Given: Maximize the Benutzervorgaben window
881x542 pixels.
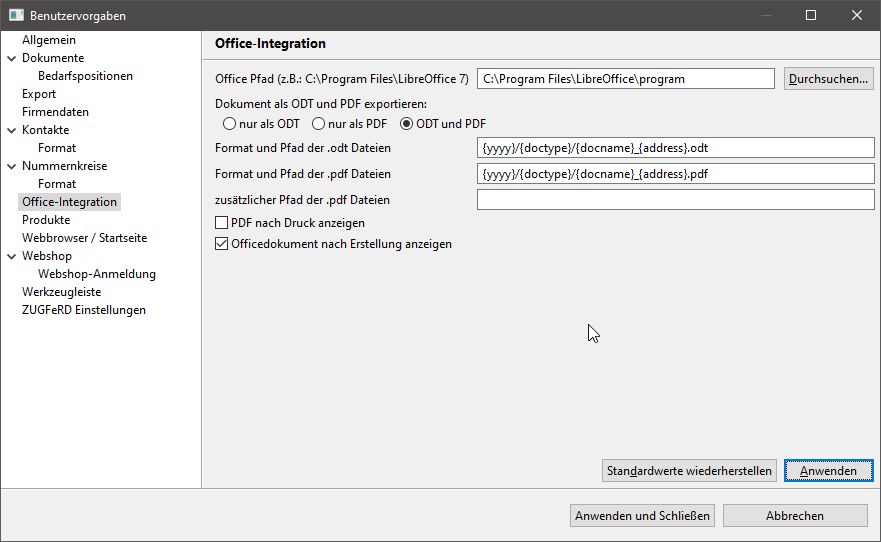Looking at the screenshot, I should (x=811, y=15).
